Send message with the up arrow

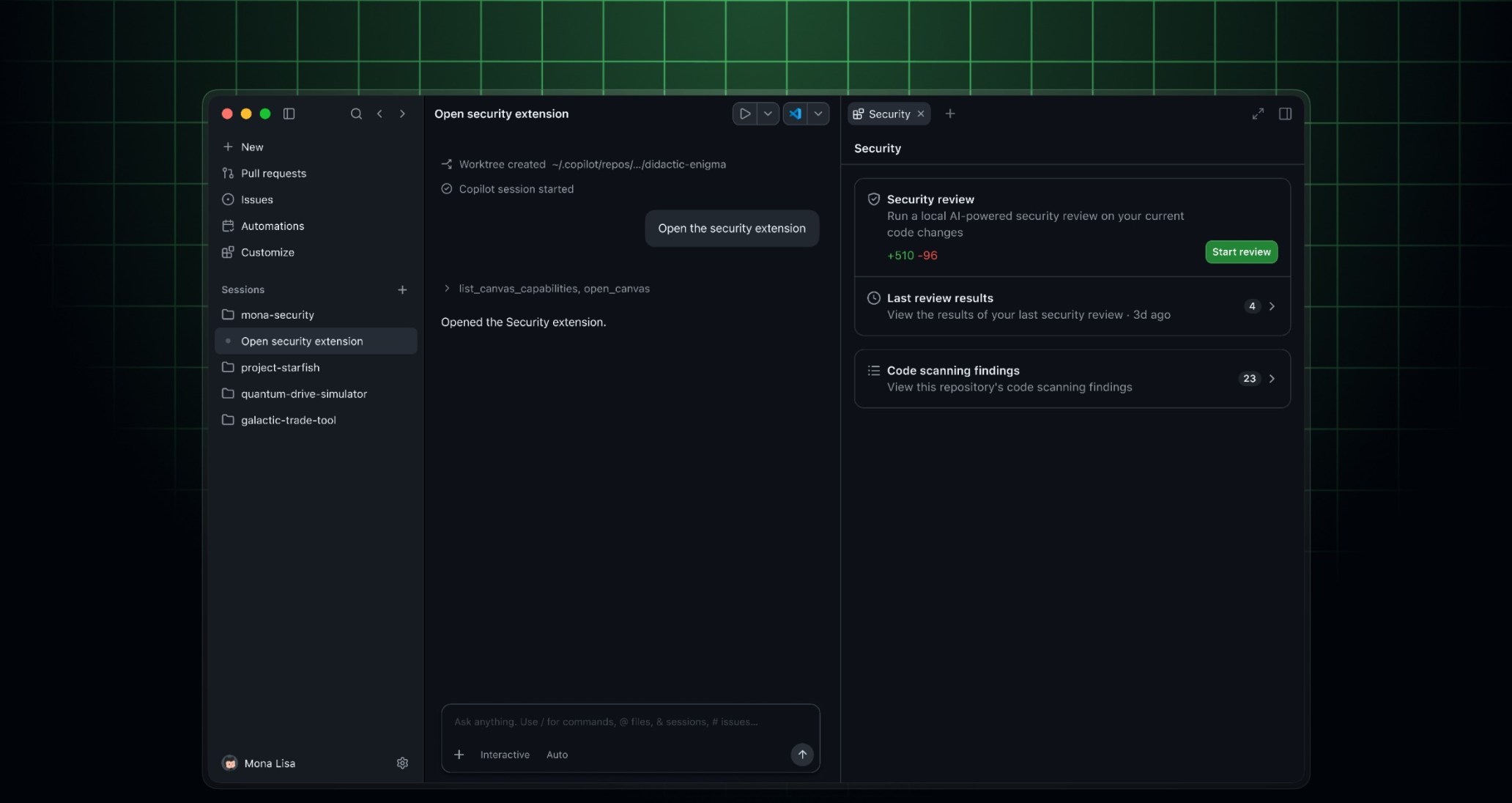click(802, 755)
